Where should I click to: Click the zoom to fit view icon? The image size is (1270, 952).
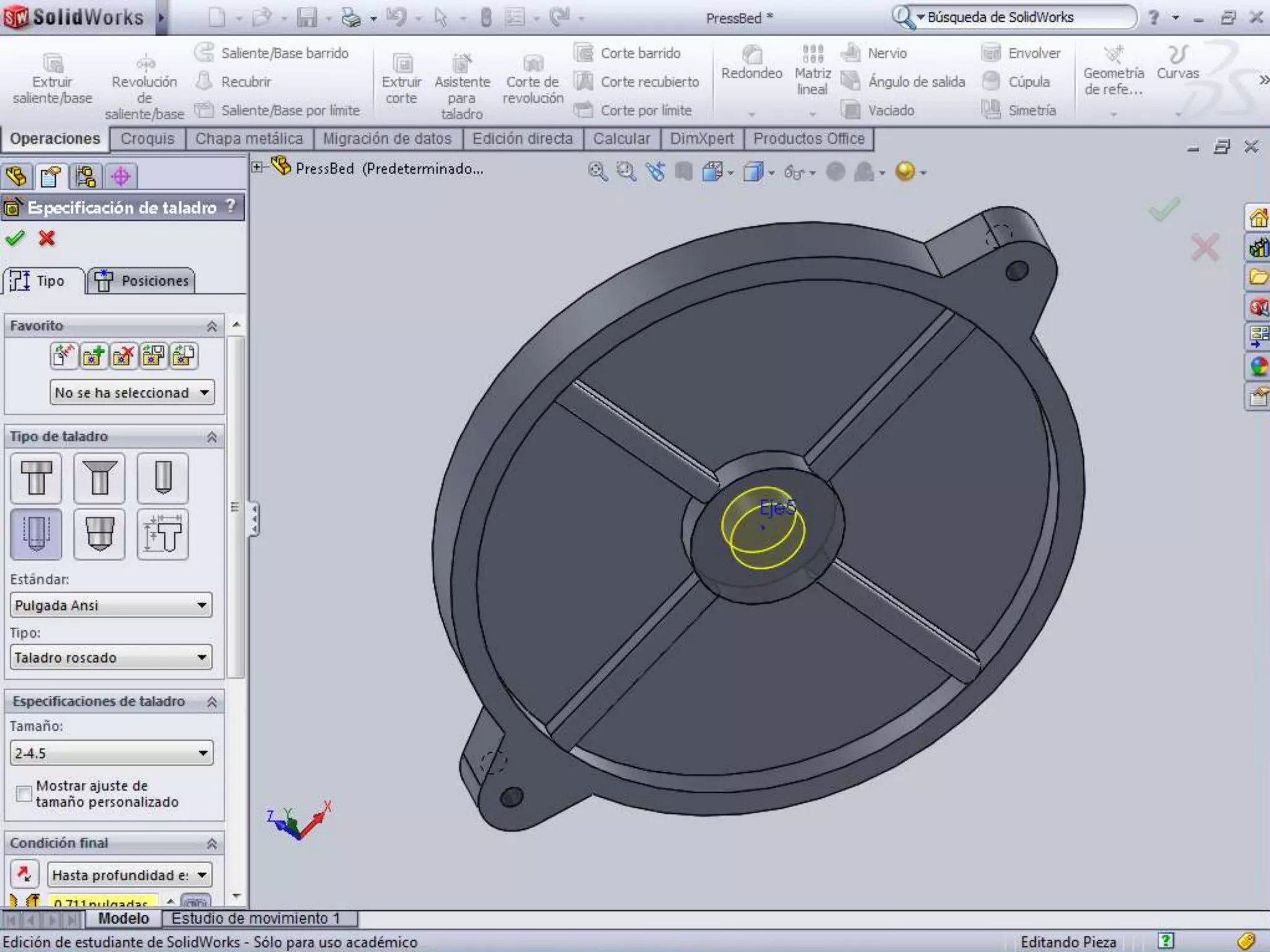(597, 172)
